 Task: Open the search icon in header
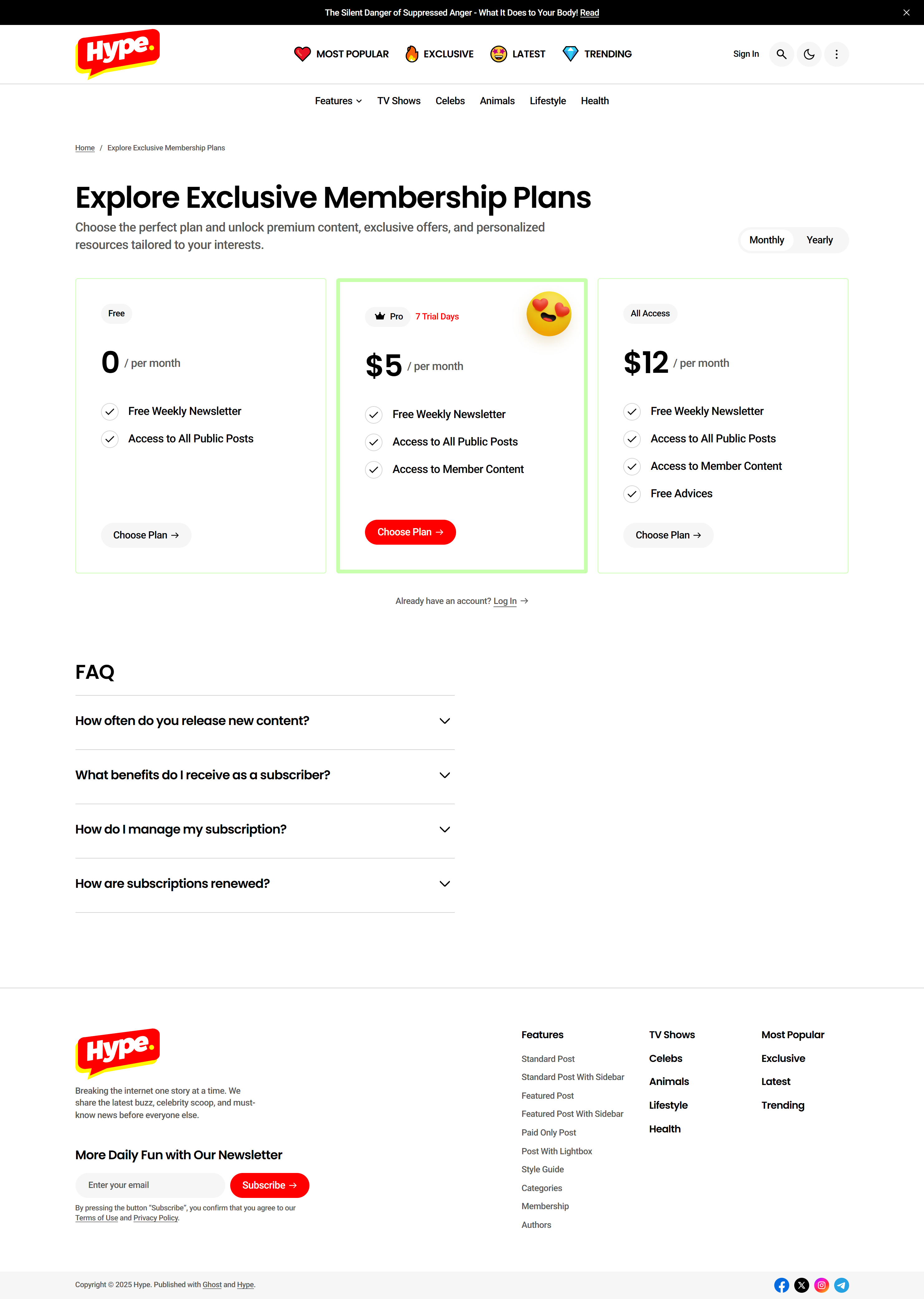[x=781, y=54]
